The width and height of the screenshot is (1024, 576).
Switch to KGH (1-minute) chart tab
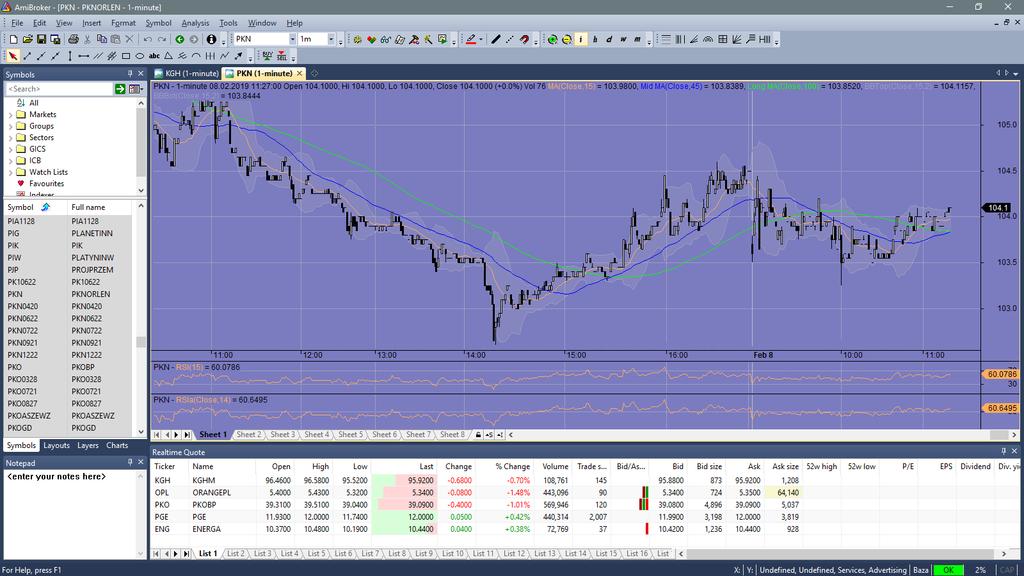(186, 73)
